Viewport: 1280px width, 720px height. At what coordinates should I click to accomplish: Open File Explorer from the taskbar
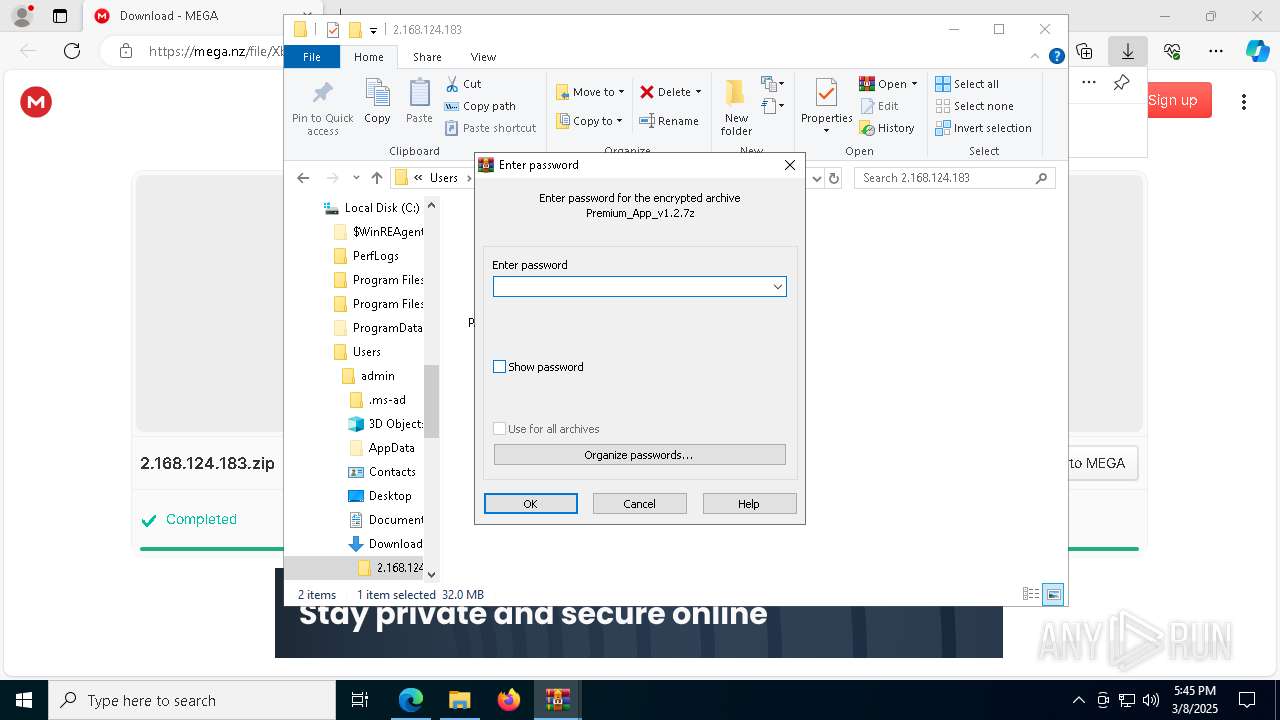coord(459,700)
